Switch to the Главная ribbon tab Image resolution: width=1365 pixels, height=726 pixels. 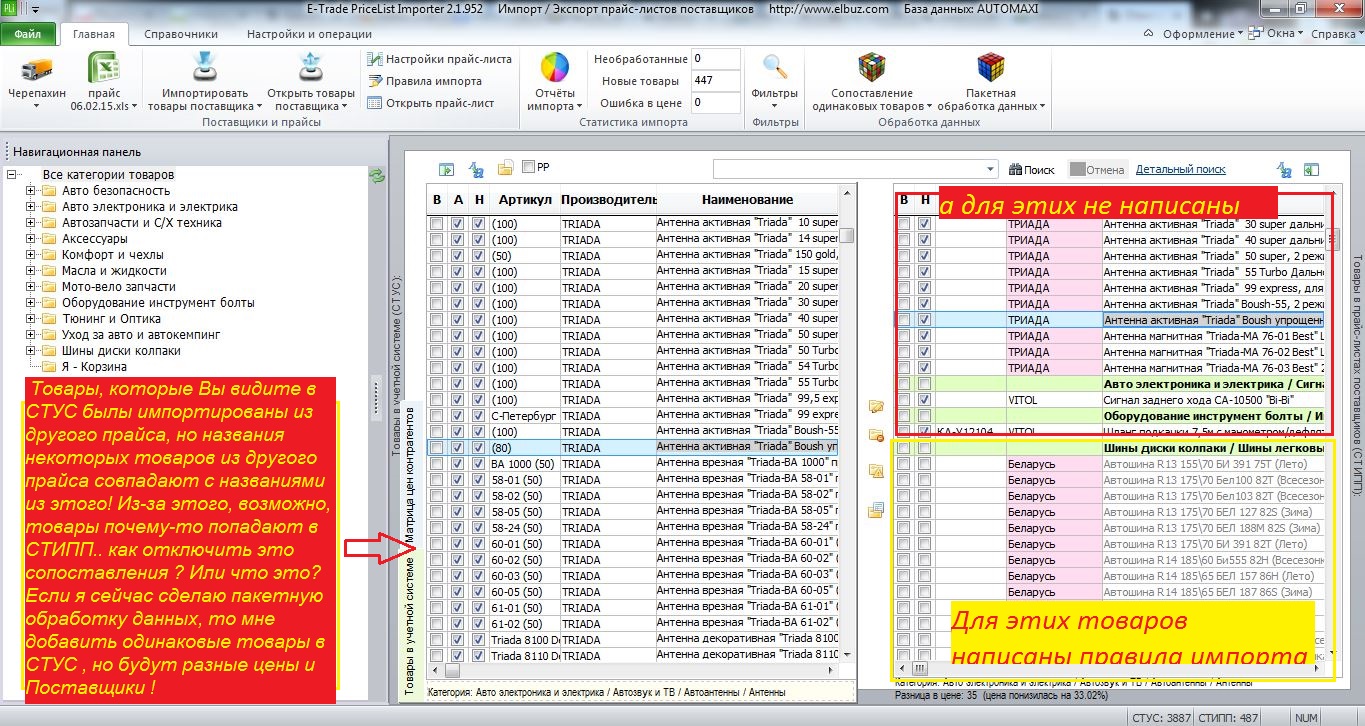click(93, 34)
